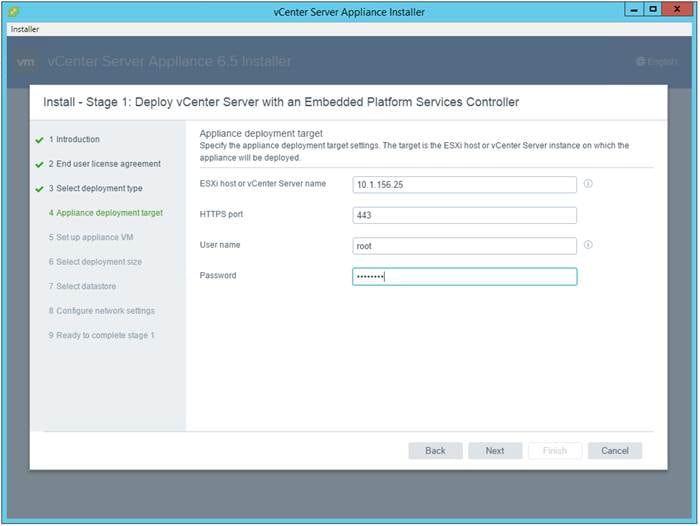
Task: Click the HTTPS port field
Action: [x=464, y=215]
